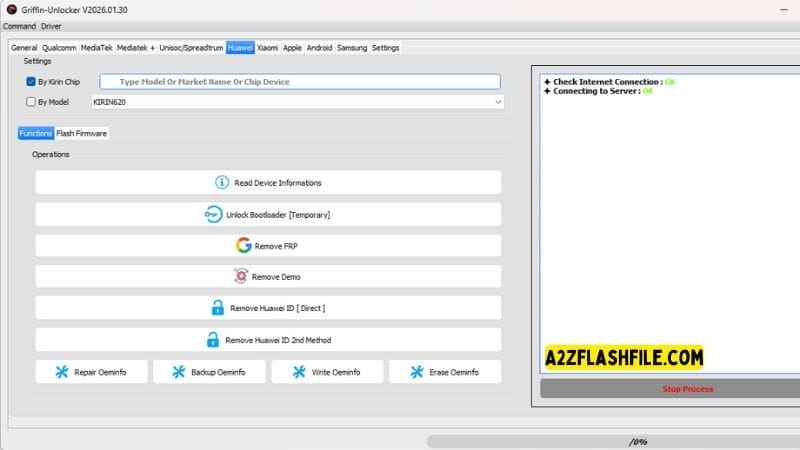This screenshot has width=800, height=450.
Task: Click the Stop Process button
Action: 670,389
